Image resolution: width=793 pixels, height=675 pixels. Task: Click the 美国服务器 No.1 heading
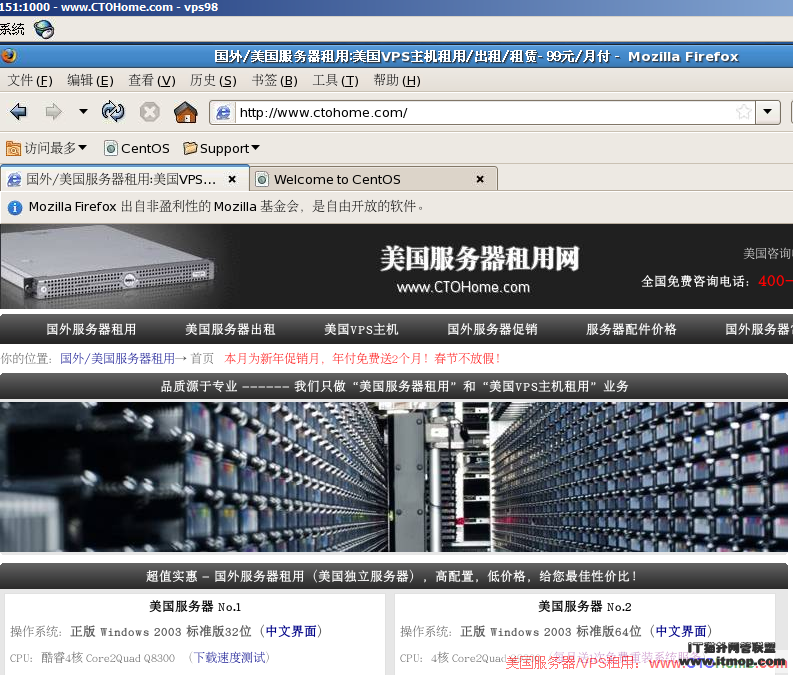[195, 606]
